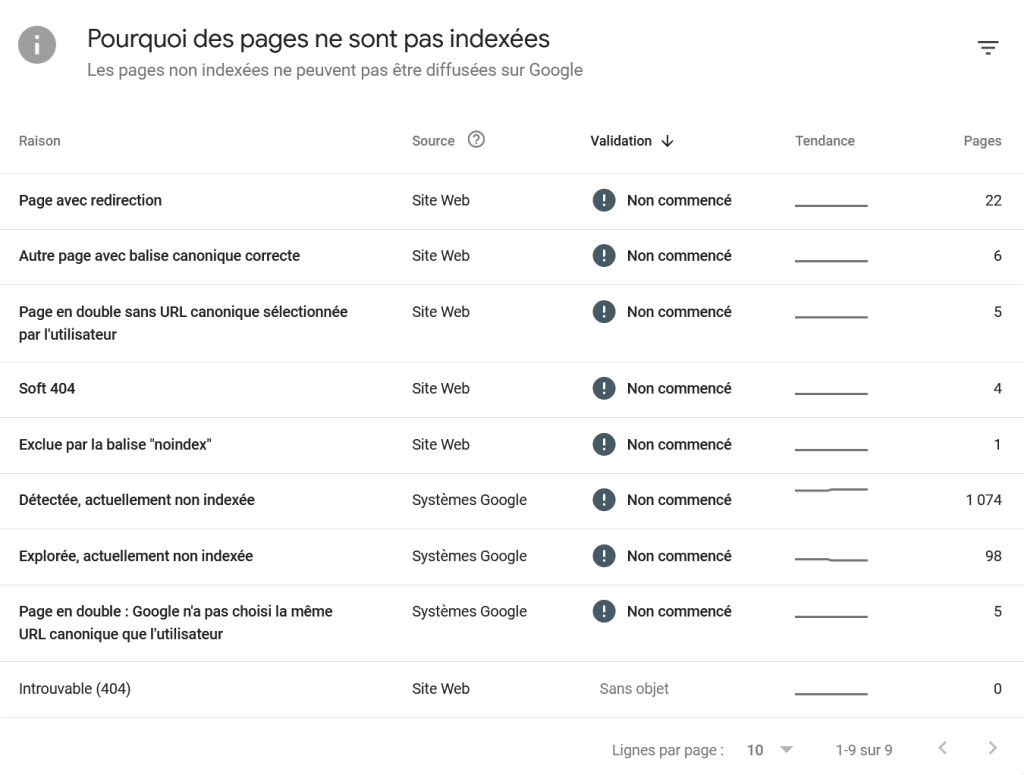
Task: Click the info icon next to the title
Action: (x=37, y=44)
